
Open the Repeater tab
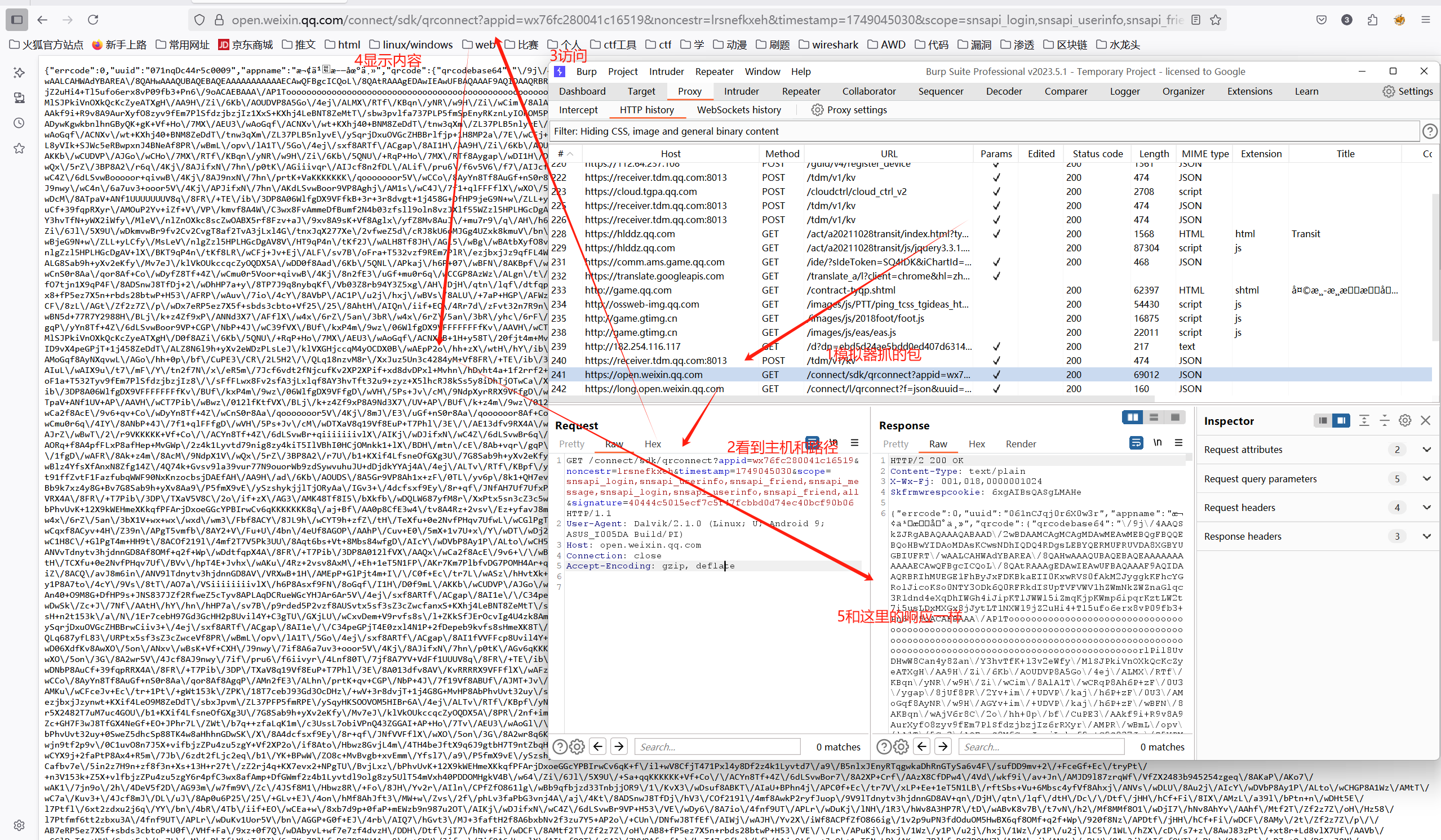801,91
